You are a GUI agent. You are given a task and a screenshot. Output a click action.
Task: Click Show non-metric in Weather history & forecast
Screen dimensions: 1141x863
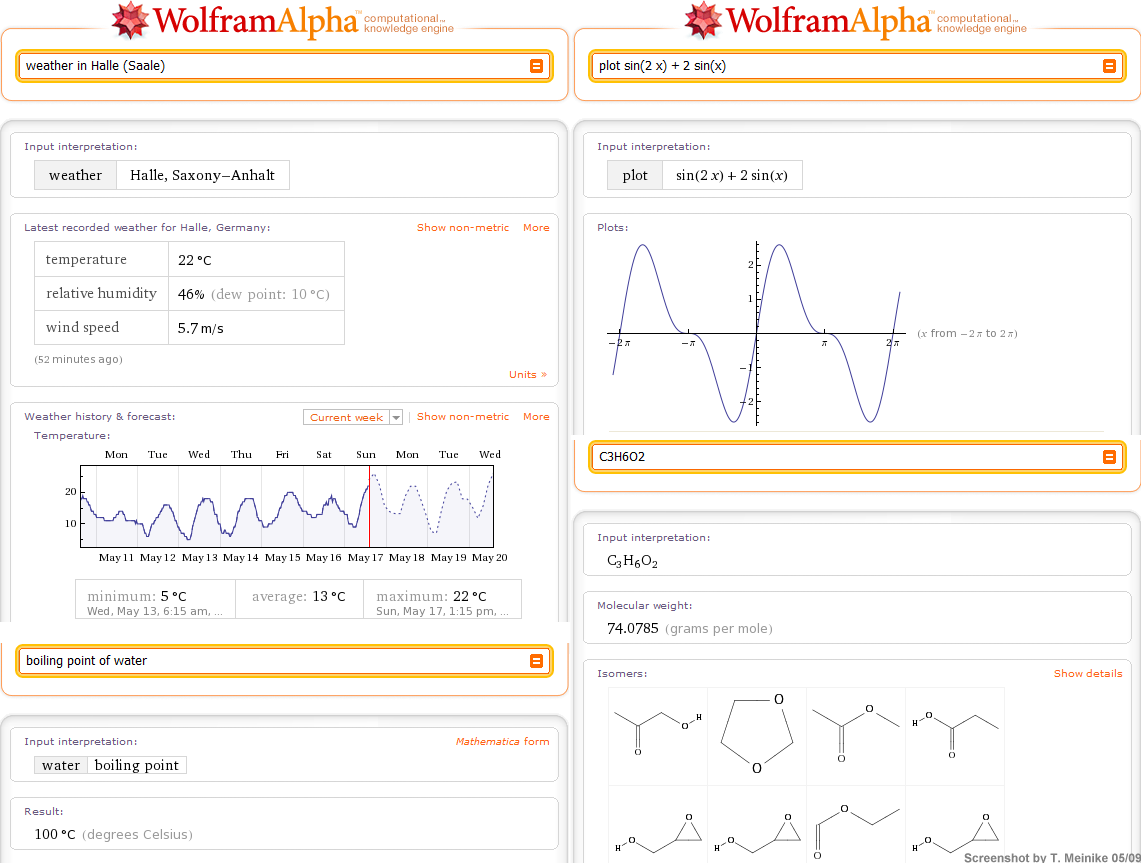tap(463, 417)
